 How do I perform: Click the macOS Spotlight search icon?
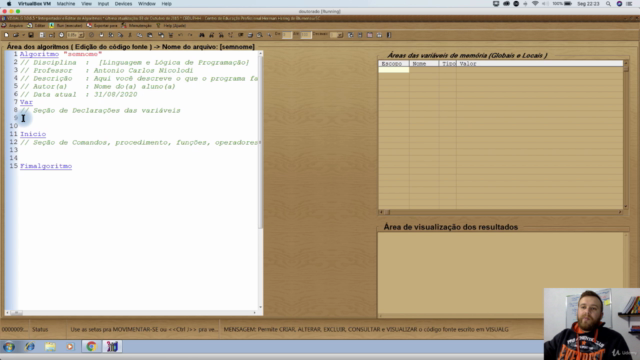click(608, 4)
